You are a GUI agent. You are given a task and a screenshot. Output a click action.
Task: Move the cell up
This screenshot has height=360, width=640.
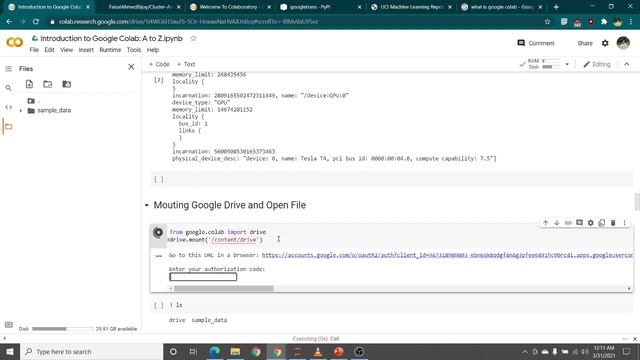coord(545,223)
